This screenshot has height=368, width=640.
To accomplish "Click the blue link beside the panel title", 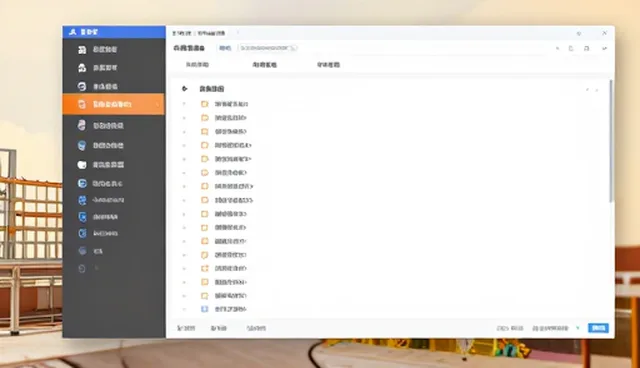I will [x=225, y=48].
